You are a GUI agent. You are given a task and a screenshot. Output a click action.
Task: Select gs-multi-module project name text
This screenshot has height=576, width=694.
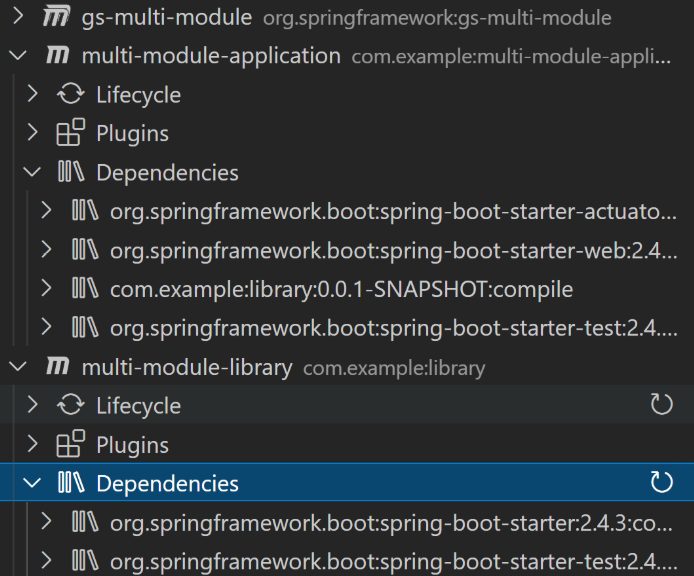167,18
